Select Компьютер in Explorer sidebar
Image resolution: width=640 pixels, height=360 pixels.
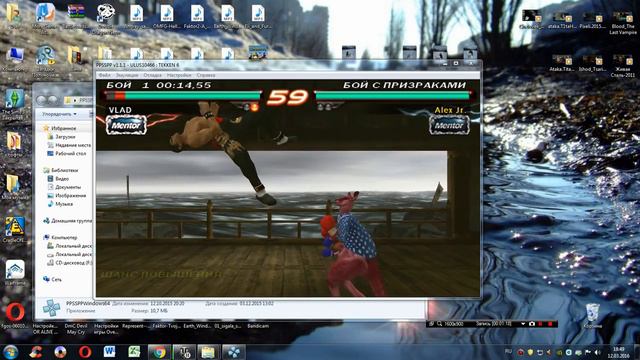(60, 237)
